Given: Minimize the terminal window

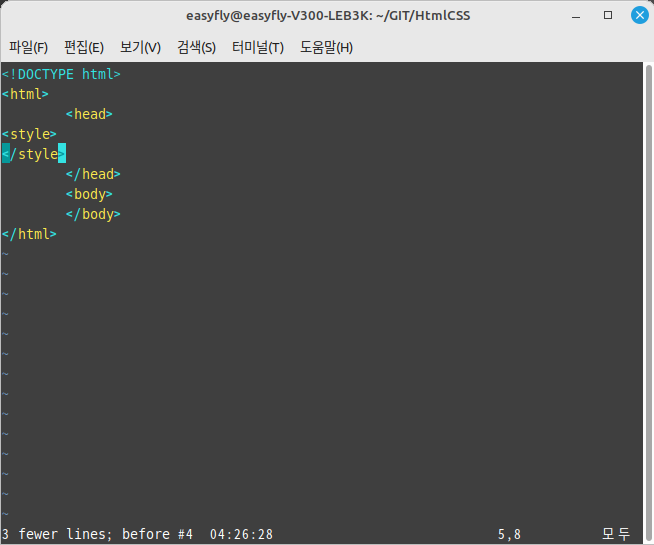Looking at the screenshot, I should [x=576, y=16].
